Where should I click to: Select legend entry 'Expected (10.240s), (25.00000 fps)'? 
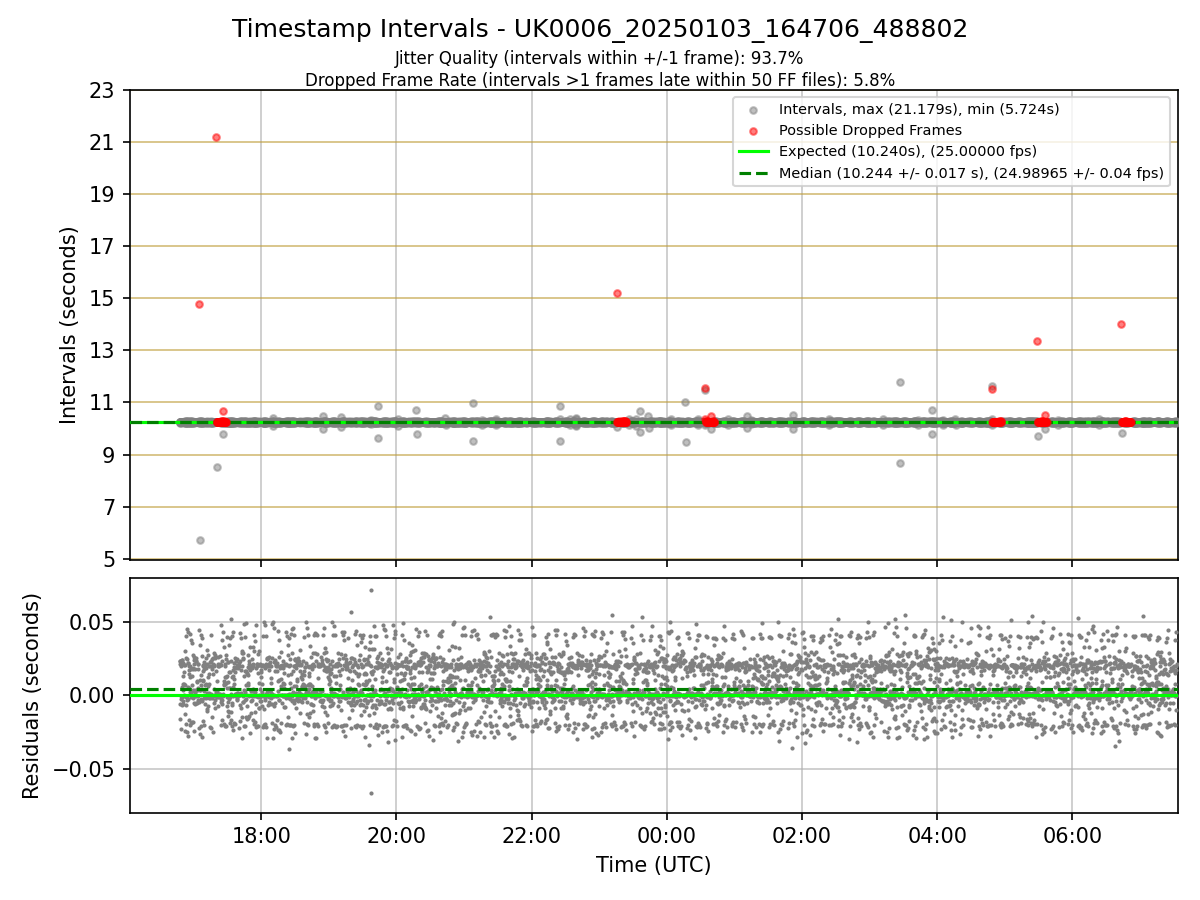pyautogui.click(x=908, y=152)
